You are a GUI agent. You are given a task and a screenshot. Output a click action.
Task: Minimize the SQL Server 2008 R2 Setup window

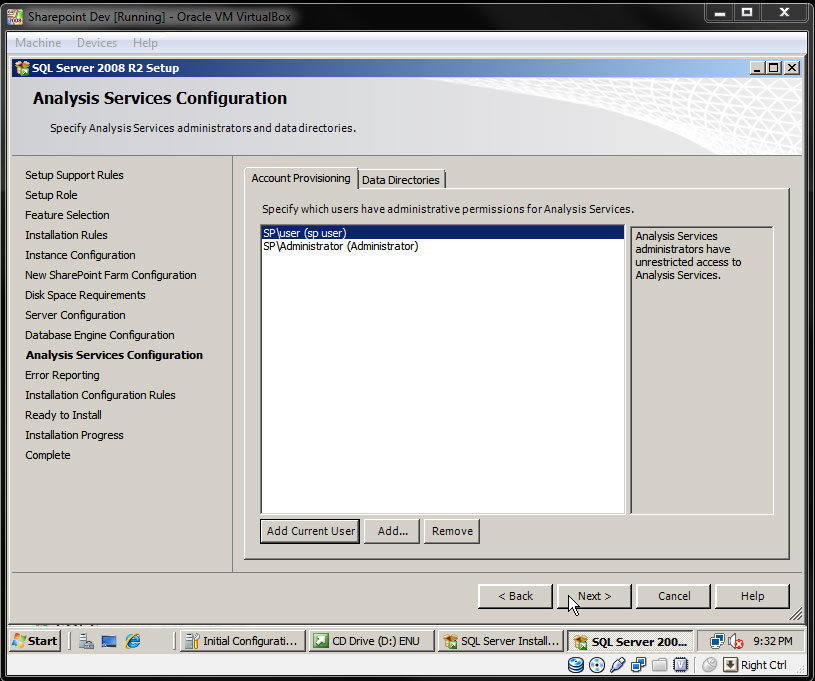[x=758, y=68]
